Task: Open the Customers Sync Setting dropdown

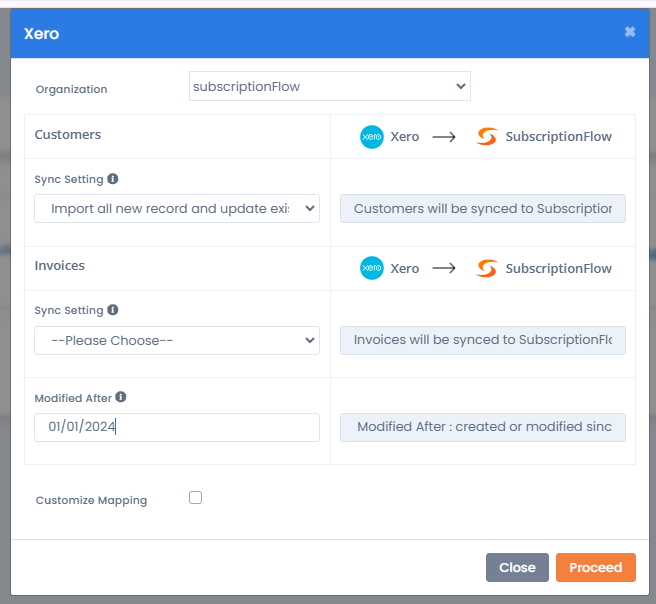Action: click(x=177, y=208)
